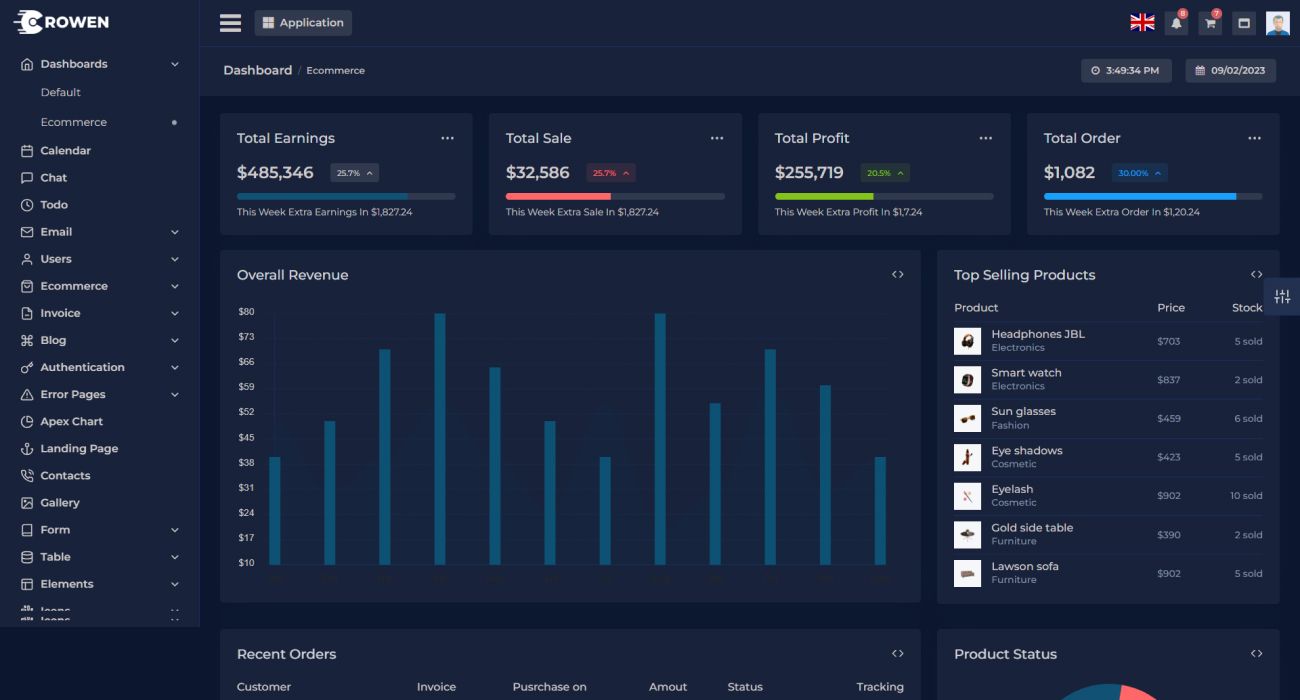Open Total Sale options menu
This screenshot has width=1300, height=700.
pos(717,138)
